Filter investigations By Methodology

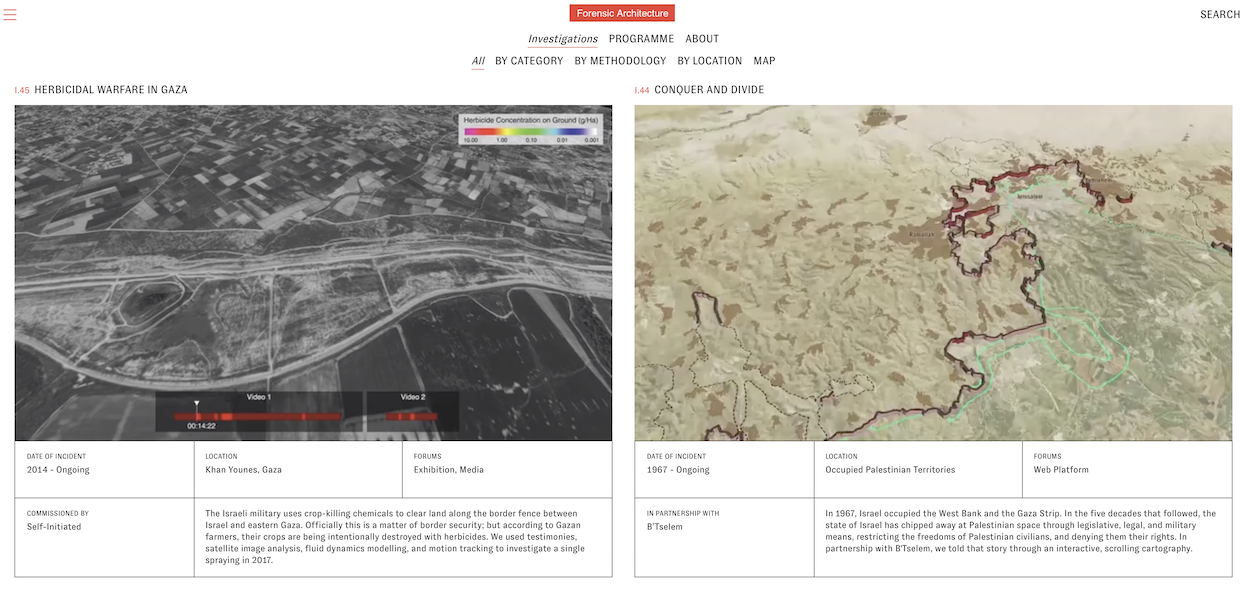(x=620, y=61)
